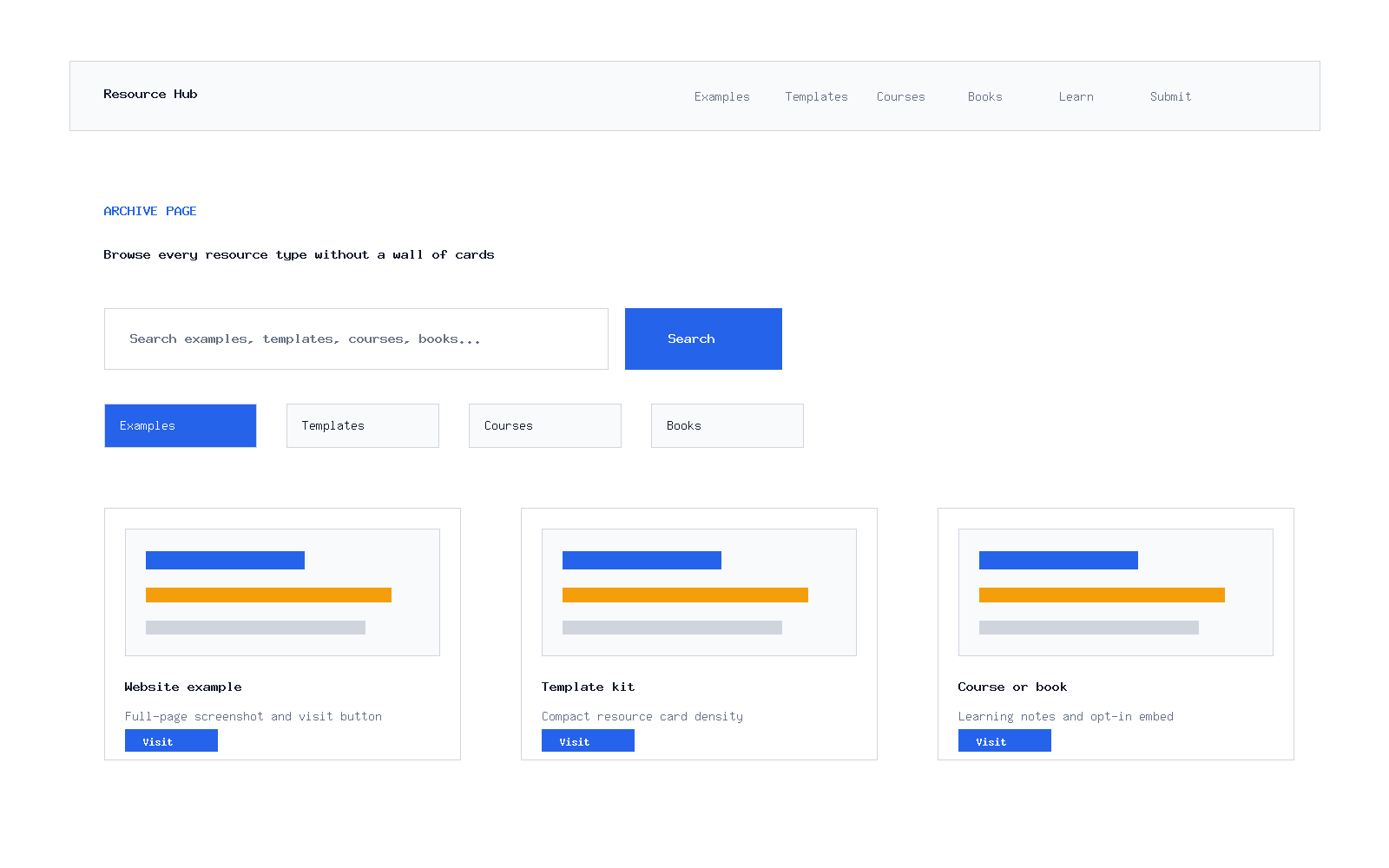The height and width of the screenshot is (868, 1389).
Task: Open the Website example card thumbnail
Action: pyautogui.click(x=282, y=592)
